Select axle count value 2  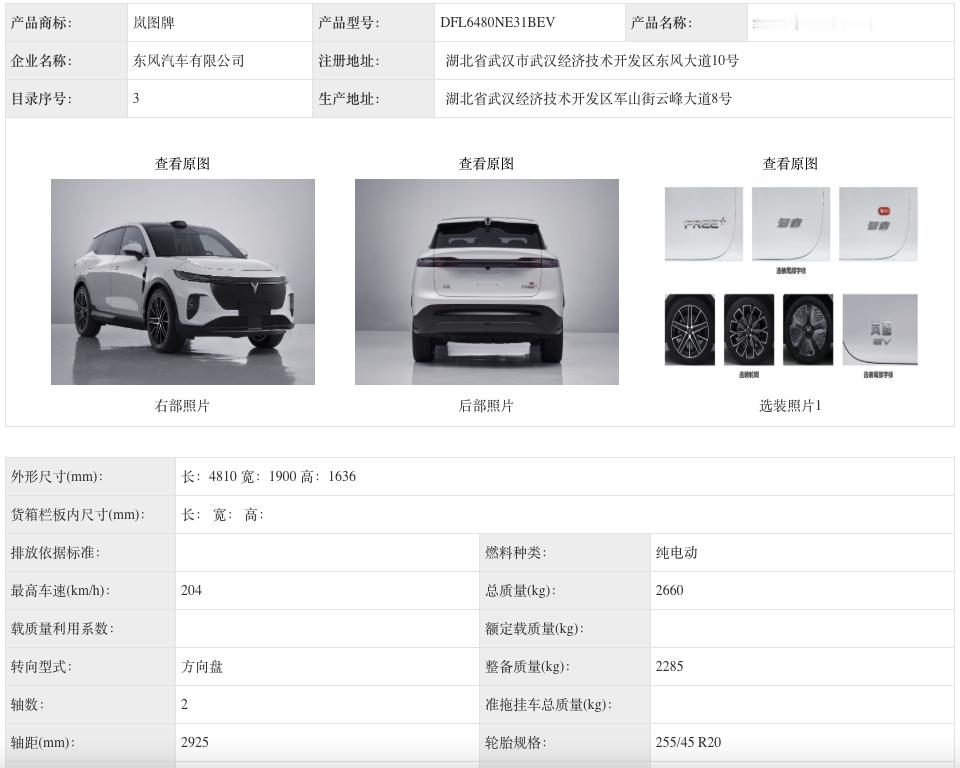tap(184, 704)
